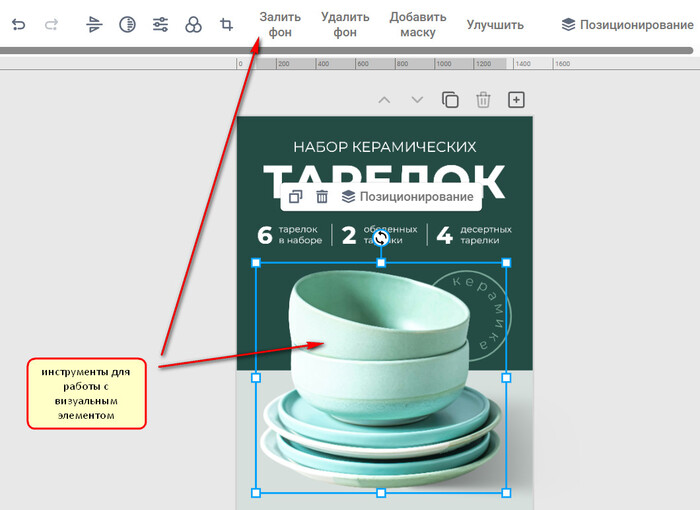
Task: Click the undo arrow icon
Action: (x=18, y=25)
